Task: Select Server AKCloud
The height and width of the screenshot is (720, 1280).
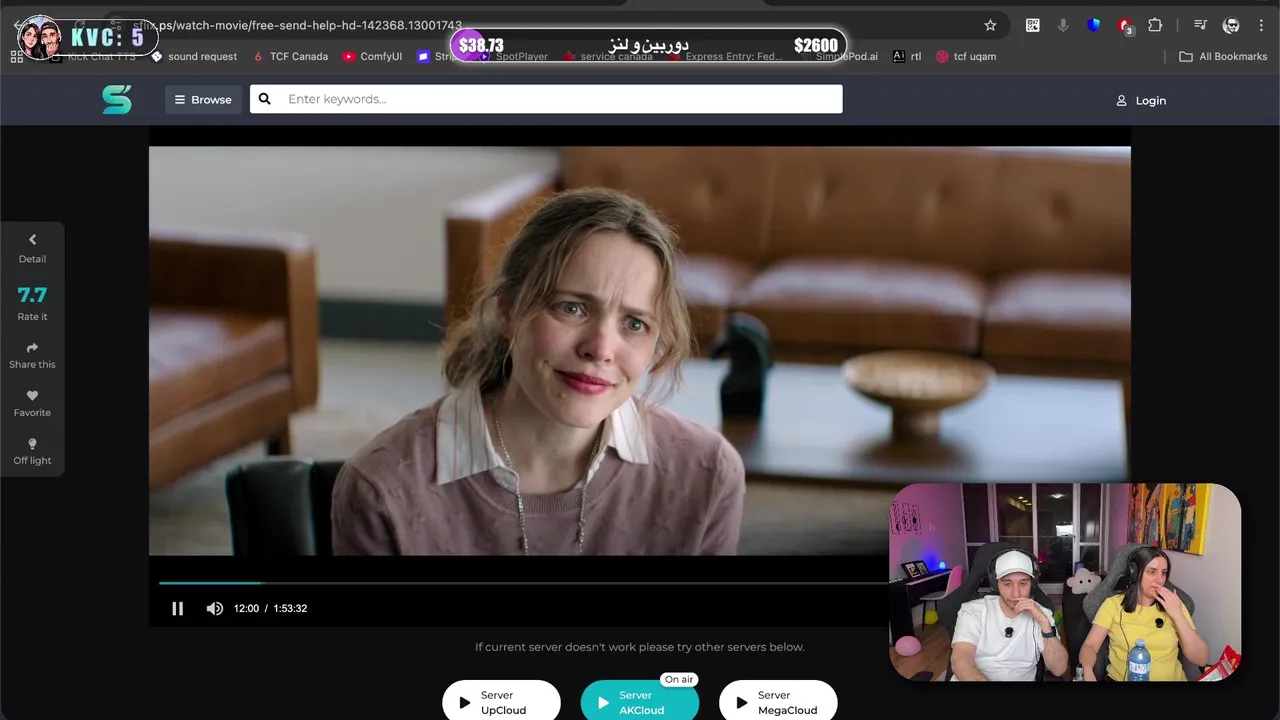Action: (640, 702)
